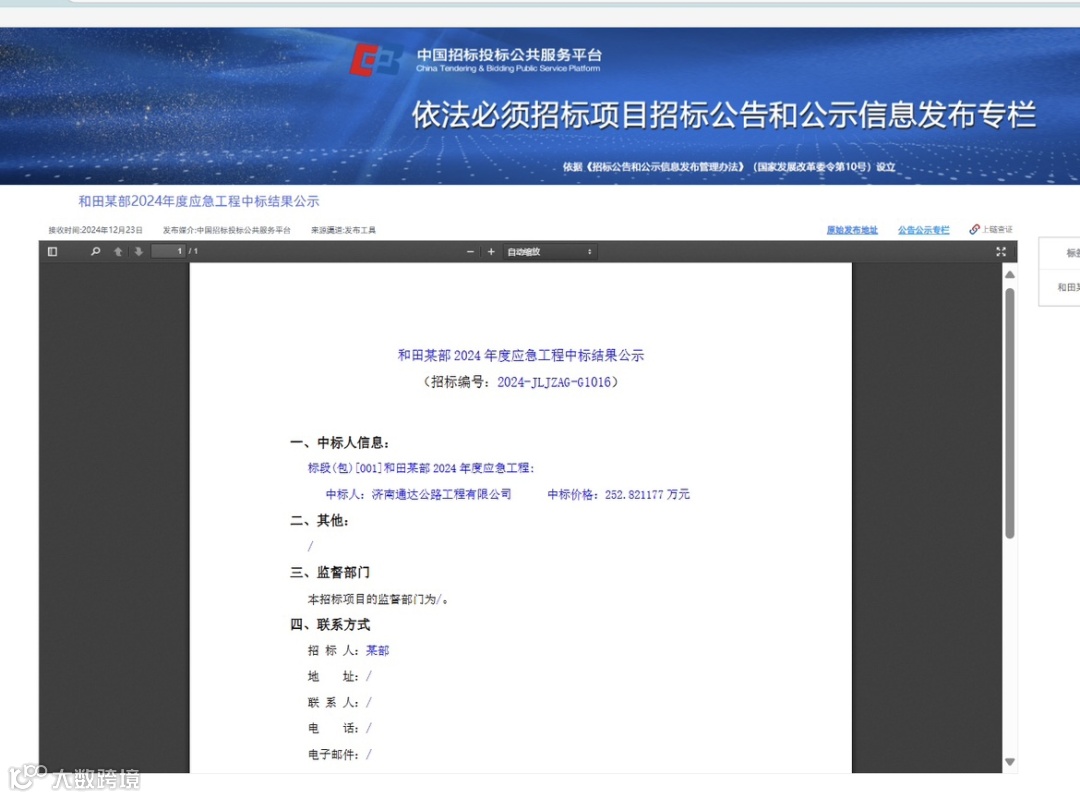Image resolution: width=1080 pixels, height=798 pixels.
Task: Click the 招标人 value 某部
Action: 377,651
